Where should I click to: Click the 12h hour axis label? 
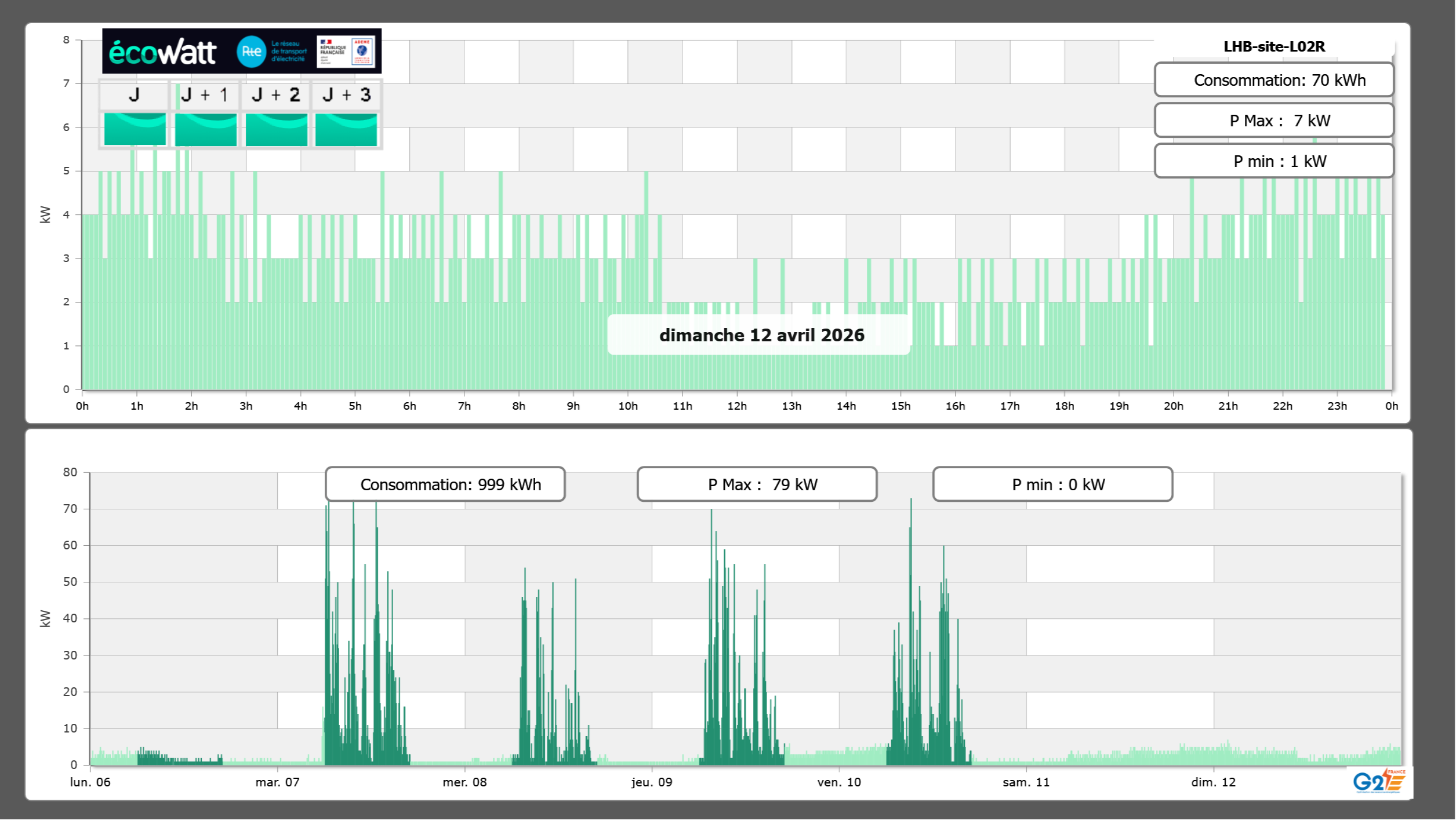coord(736,406)
